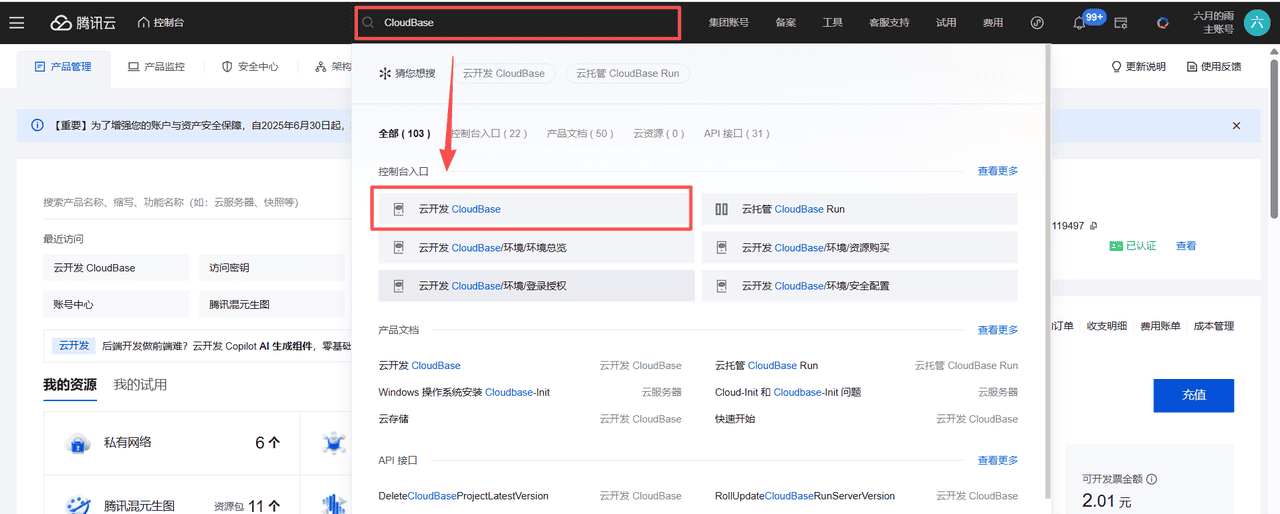This screenshot has height=514, width=1280.
Task: Open Cloud-Init 和 Cloudbase-Init 问题 document
Action: 788,392
